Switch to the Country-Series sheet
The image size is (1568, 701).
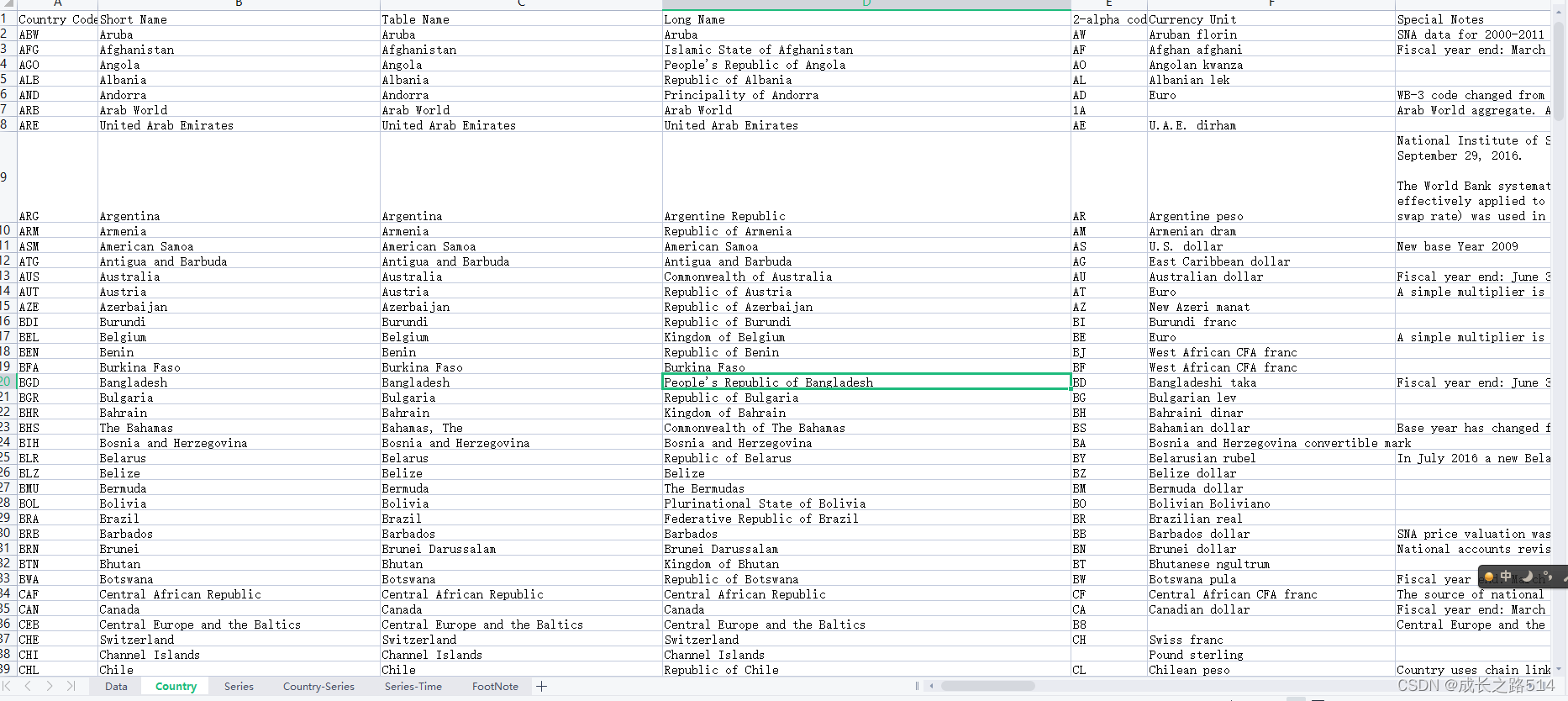(318, 687)
